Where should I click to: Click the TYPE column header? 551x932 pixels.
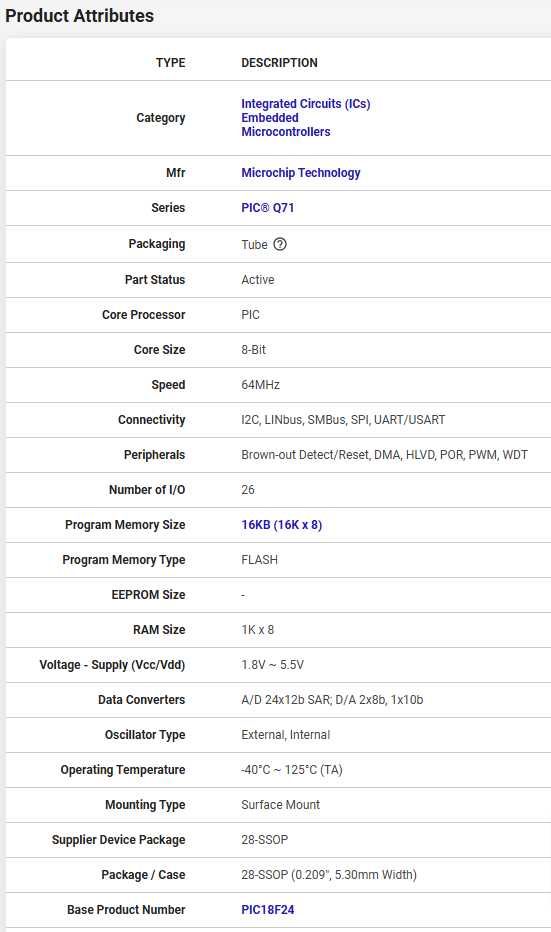click(x=171, y=62)
